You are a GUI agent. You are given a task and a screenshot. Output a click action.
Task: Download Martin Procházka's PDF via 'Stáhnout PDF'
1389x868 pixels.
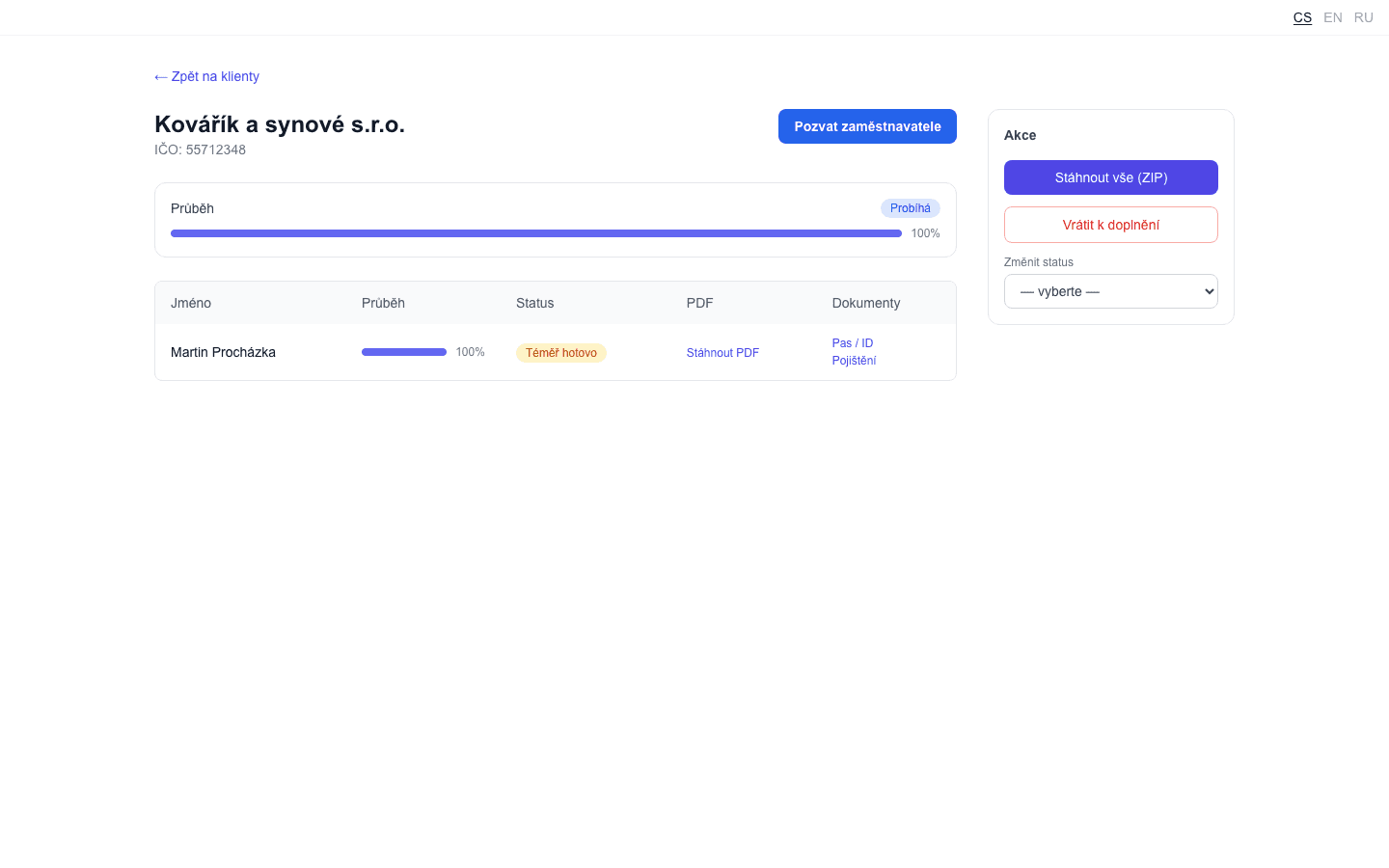tap(722, 353)
